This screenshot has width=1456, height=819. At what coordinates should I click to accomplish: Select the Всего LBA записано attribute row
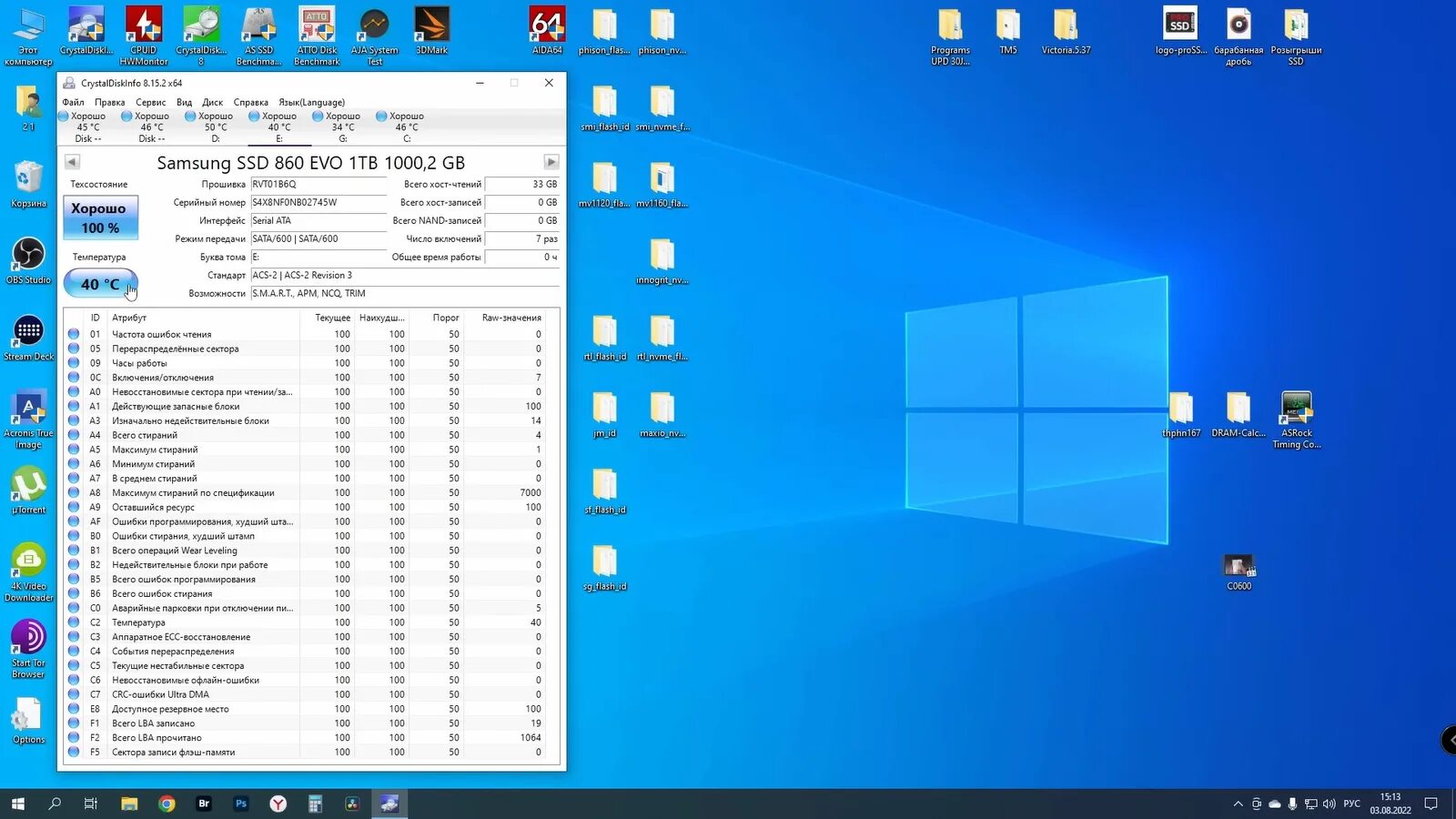coord(311,723)
